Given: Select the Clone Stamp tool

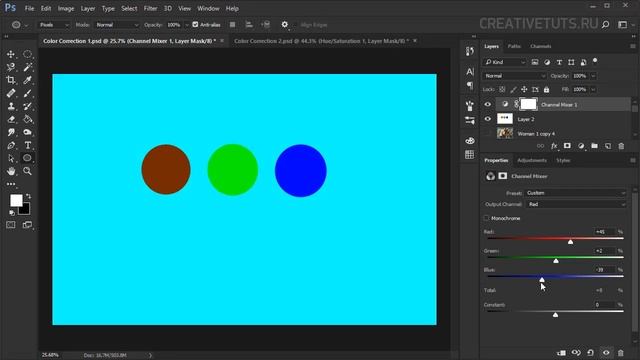Looking at the screenshot, I should click(x=11, y=107).
